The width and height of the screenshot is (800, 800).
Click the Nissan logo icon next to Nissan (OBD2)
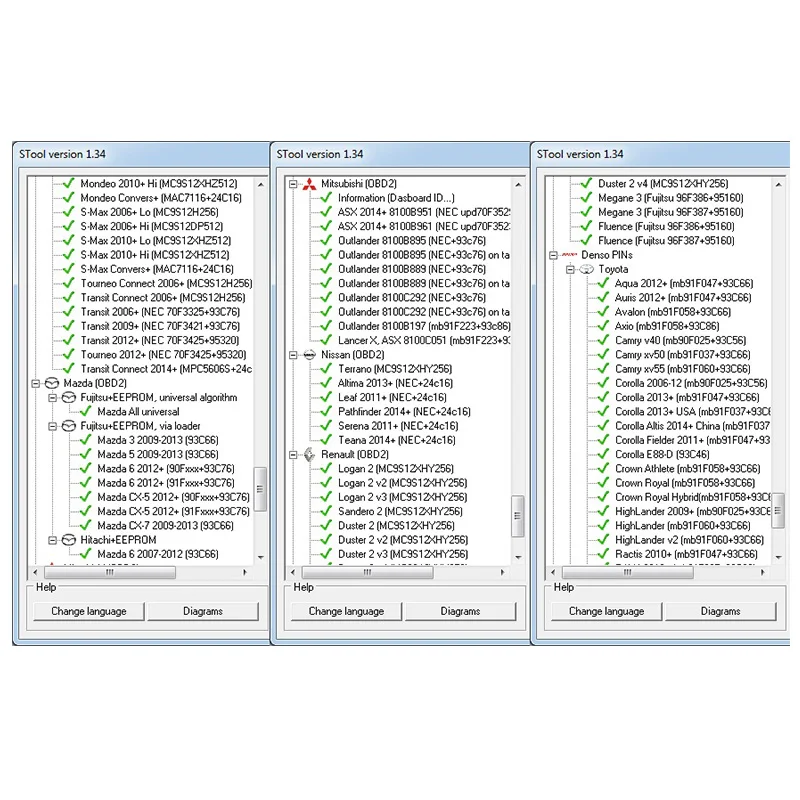309,355
